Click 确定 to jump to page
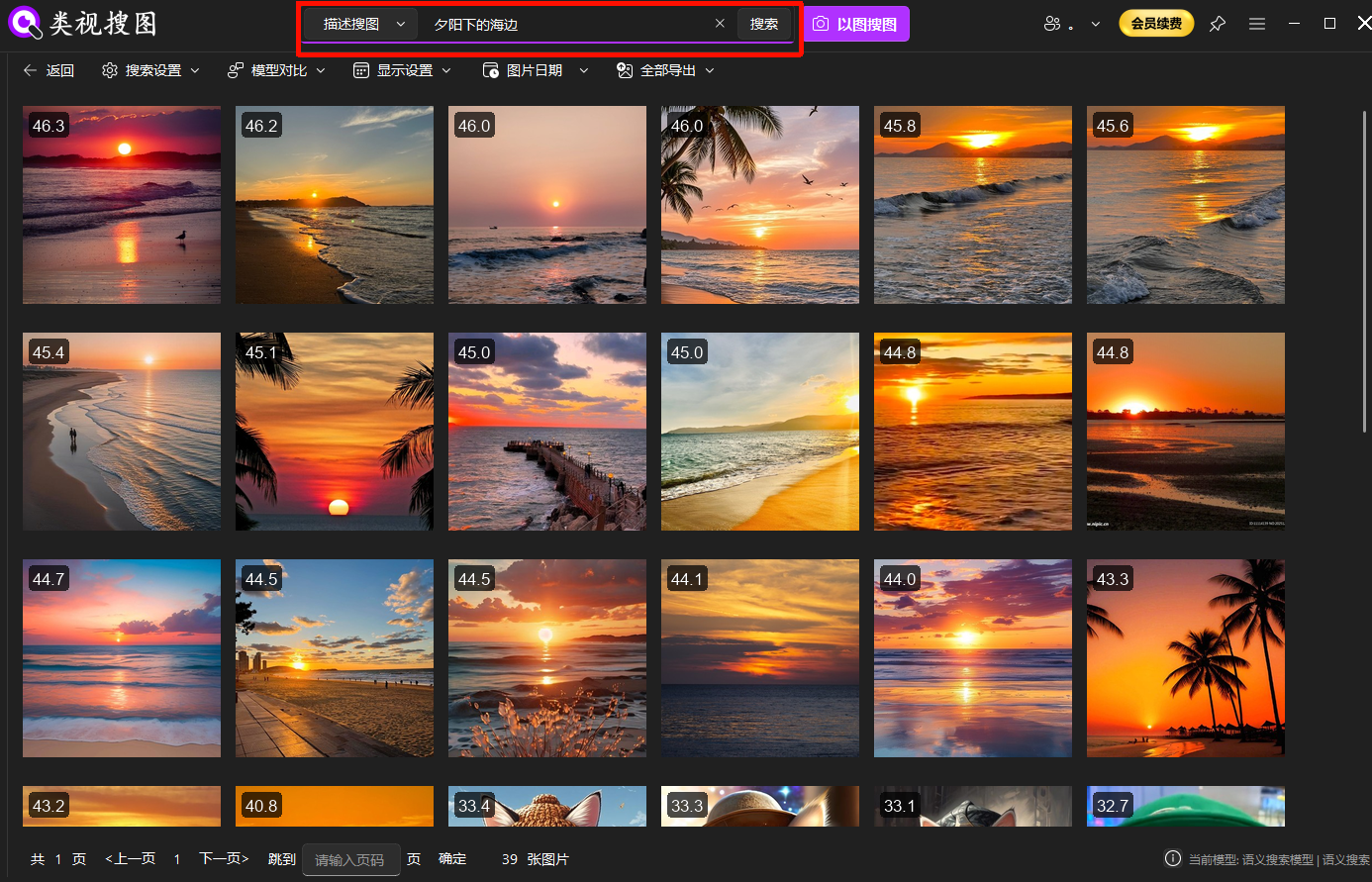 [x=452, y=859]
